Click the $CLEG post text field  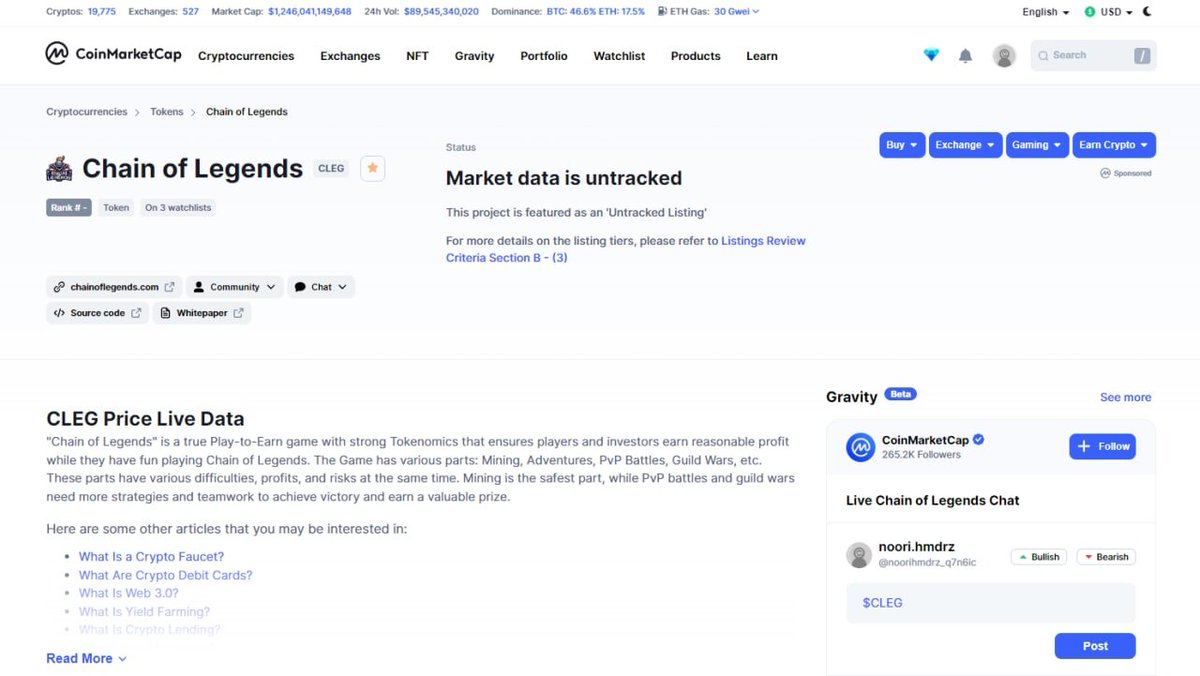point(991,603)
